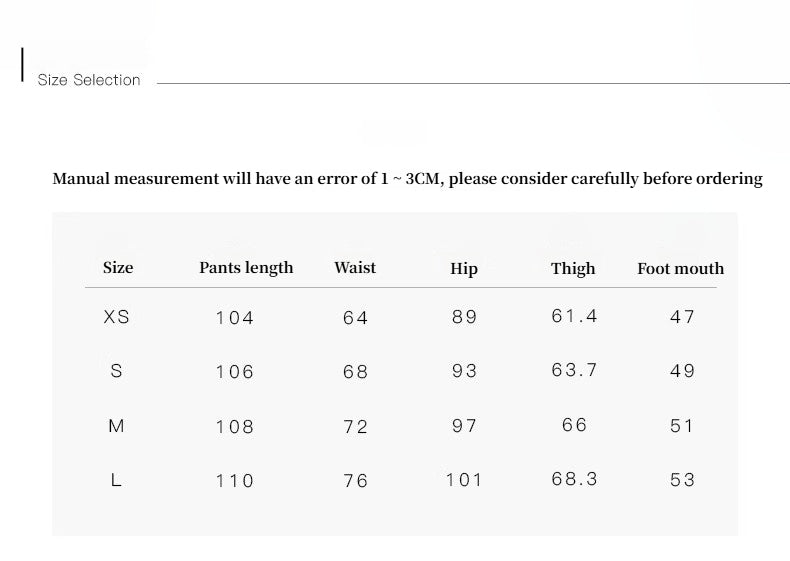Click the manual measurement error notice
The width and height of the screenshot is (790, 561).
click(407, 179)
